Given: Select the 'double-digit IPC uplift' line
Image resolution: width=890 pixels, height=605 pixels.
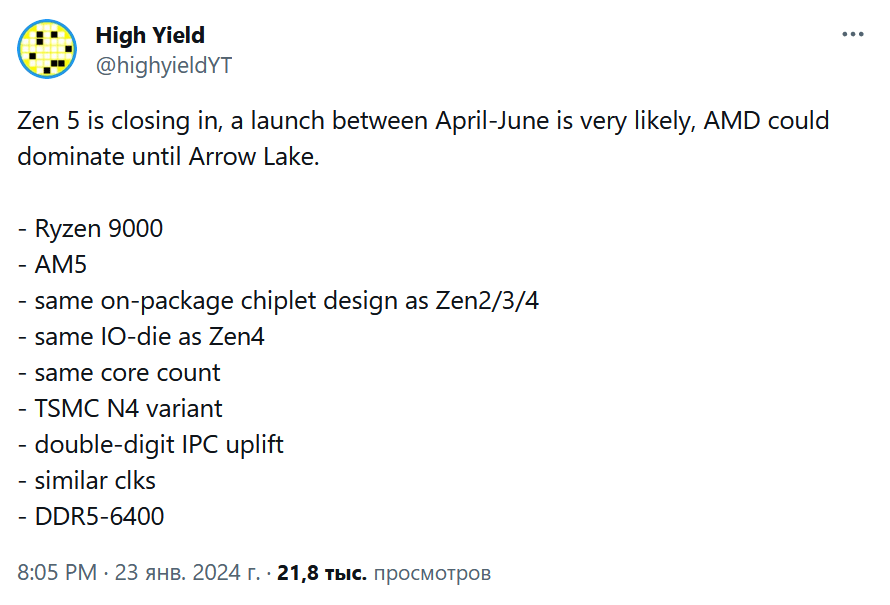Looking at the screenshot, I should [x=150, y=445].
